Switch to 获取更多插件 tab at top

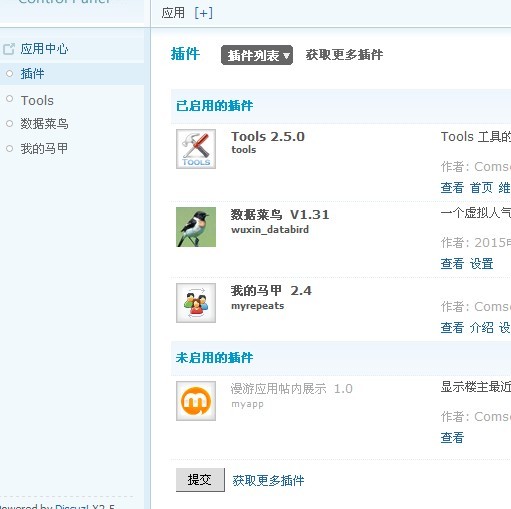point(344,55)
